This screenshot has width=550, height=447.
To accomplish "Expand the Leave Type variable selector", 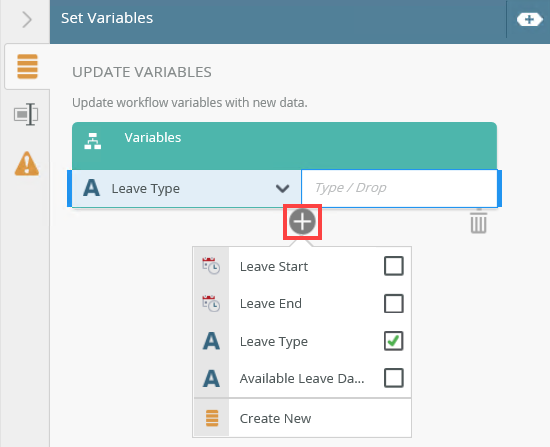I will pyautogui.click(x=186, y=189).
